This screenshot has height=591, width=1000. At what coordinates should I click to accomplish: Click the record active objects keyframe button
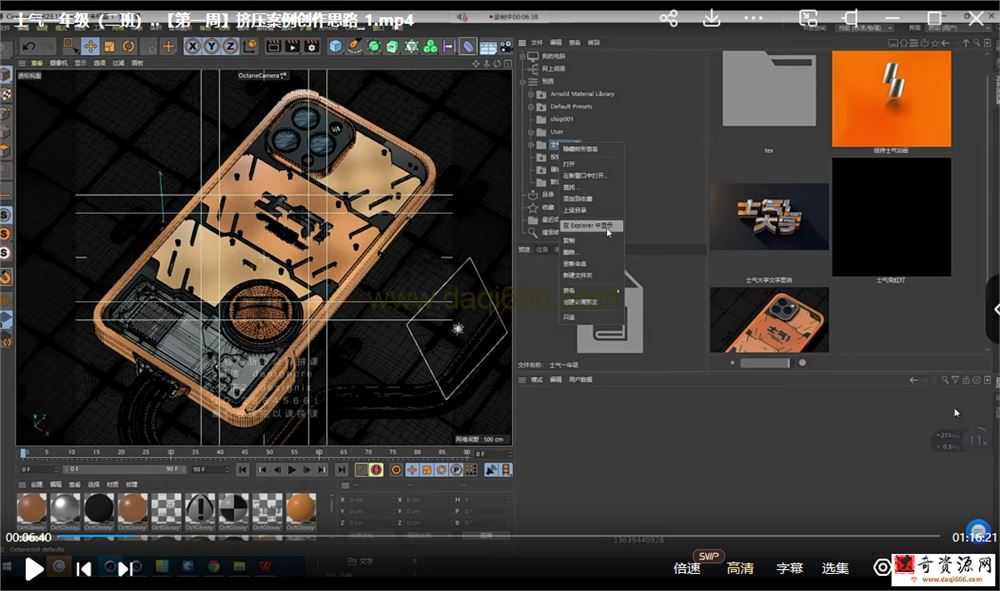point(362,470)
